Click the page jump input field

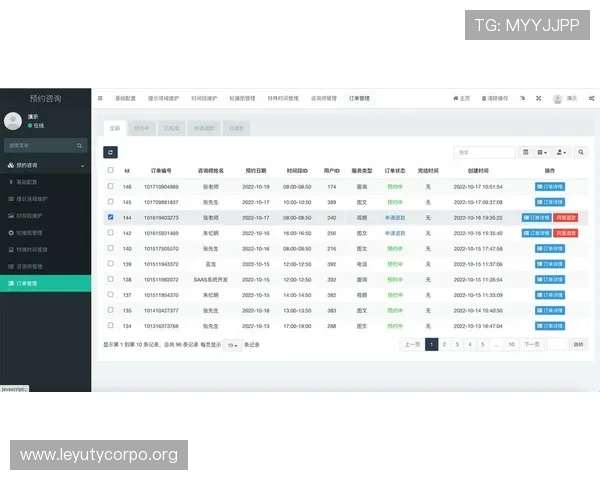(x=556, y=344)
